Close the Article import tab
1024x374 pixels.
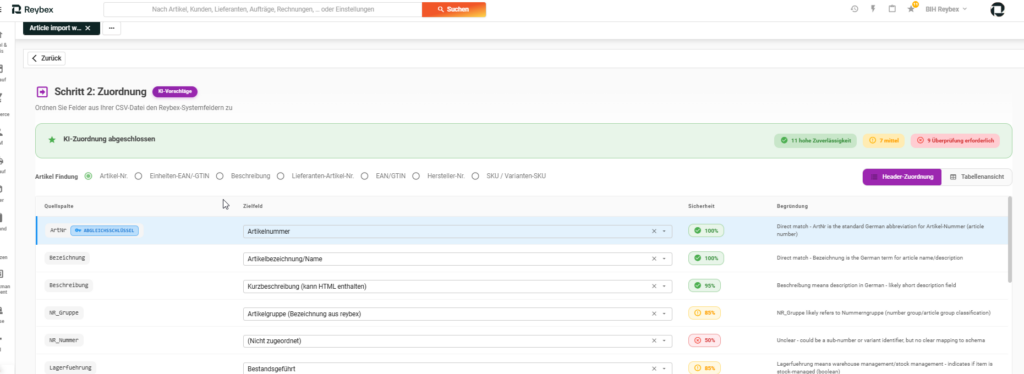click(88, 28)
